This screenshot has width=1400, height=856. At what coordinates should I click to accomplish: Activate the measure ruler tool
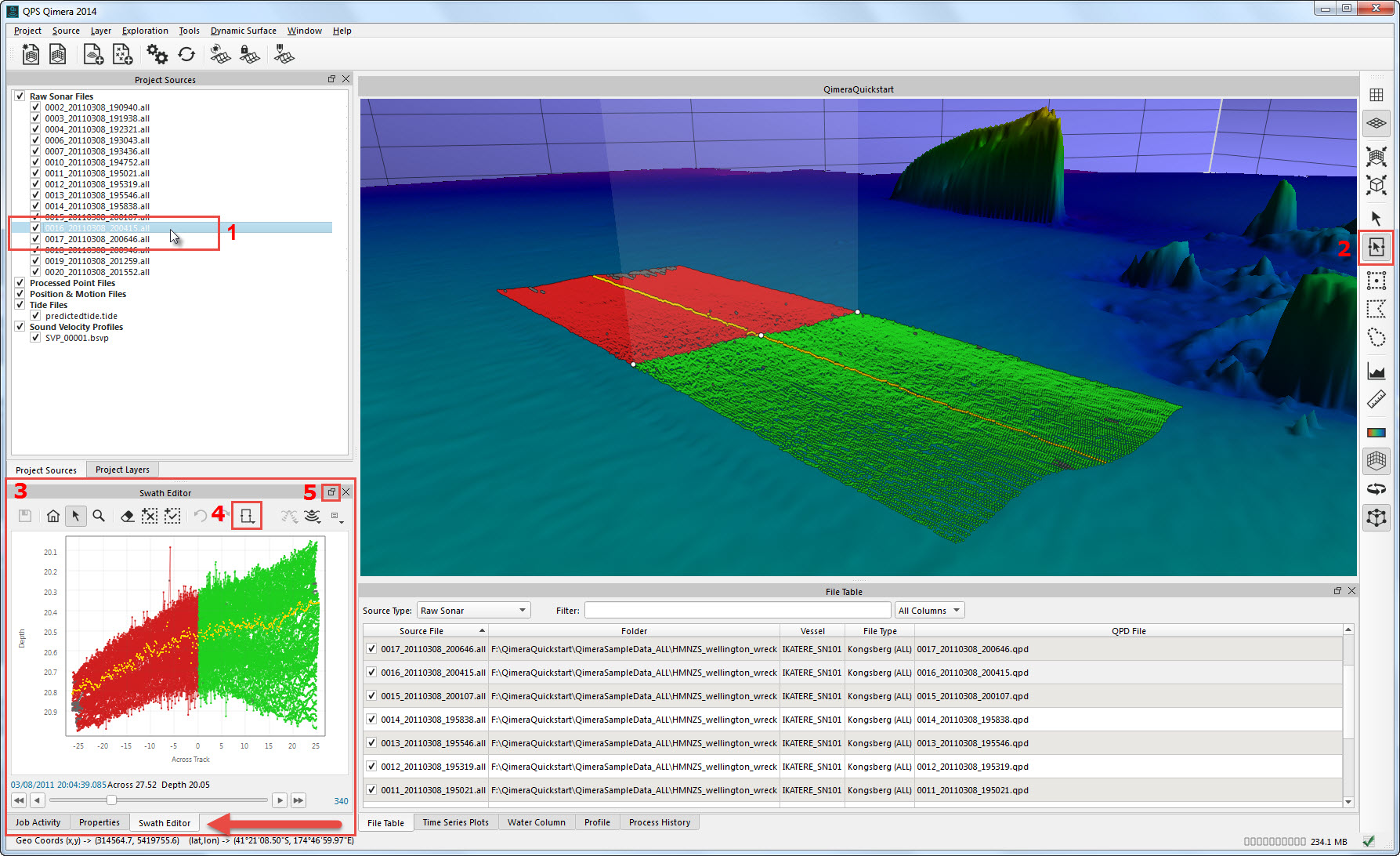(1376, 401)
